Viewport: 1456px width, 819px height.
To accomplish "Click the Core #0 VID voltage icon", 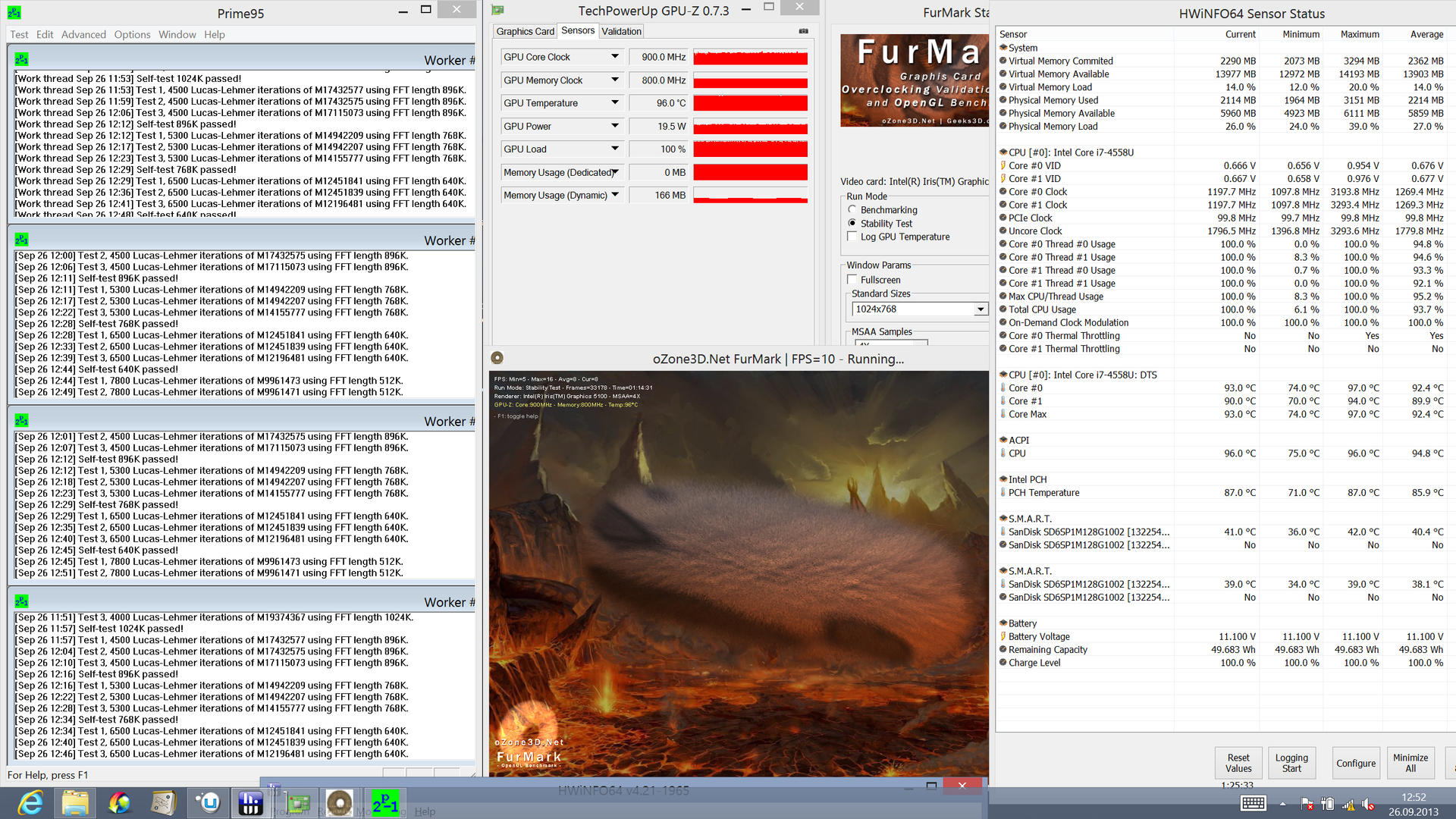I will coord(1003,165).
